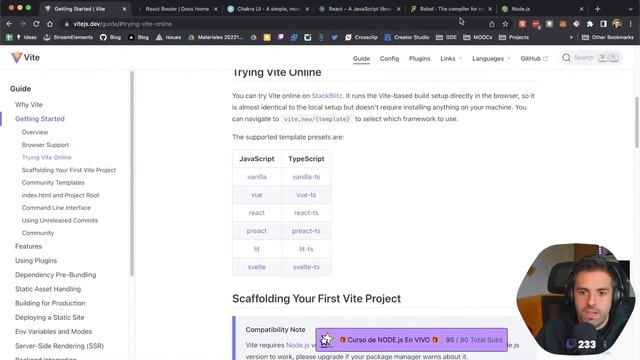Open the browser side panel
This screenshot has width=640, height=360.
(603, 24)
